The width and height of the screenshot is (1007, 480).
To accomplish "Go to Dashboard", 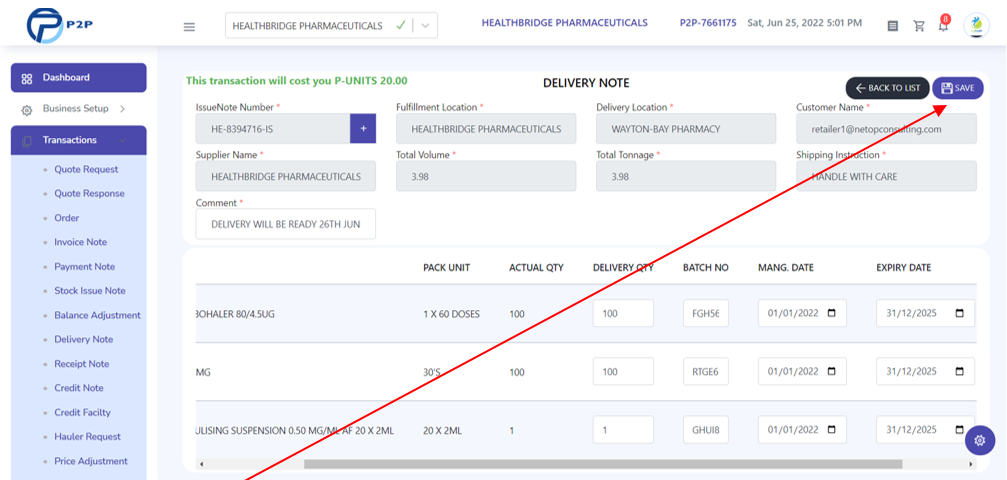I will click(78, 78).
